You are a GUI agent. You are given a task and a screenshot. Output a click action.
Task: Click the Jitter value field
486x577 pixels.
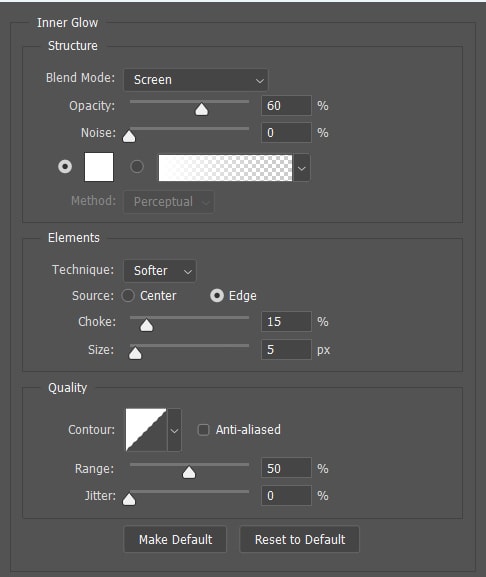(x=286, y=496)
